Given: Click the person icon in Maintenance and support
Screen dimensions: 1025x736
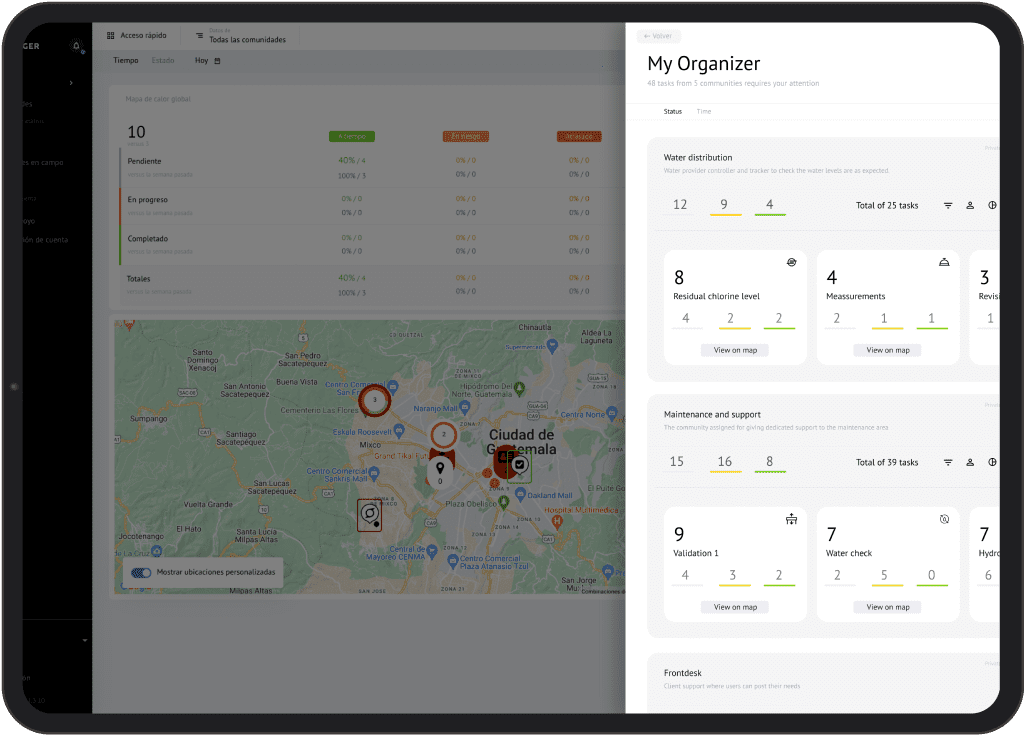Looking at the screenshot, I should click(970, 462).
